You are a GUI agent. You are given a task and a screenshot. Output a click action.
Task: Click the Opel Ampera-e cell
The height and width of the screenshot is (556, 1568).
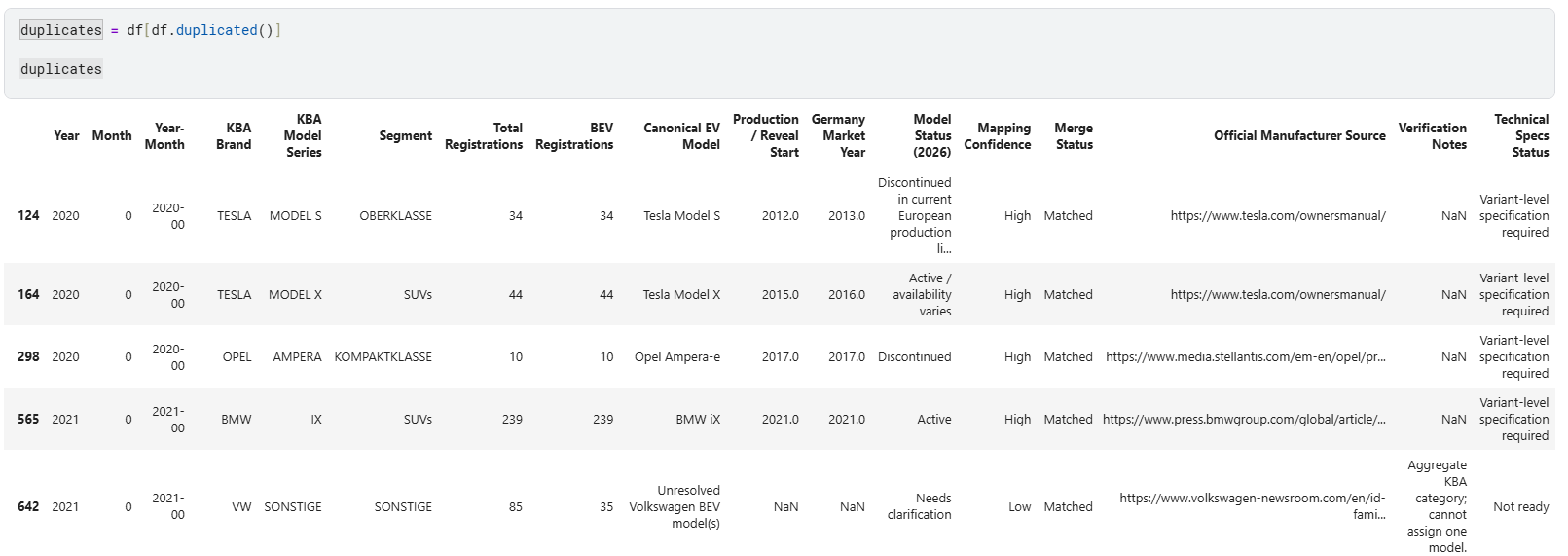click(677, 356)
